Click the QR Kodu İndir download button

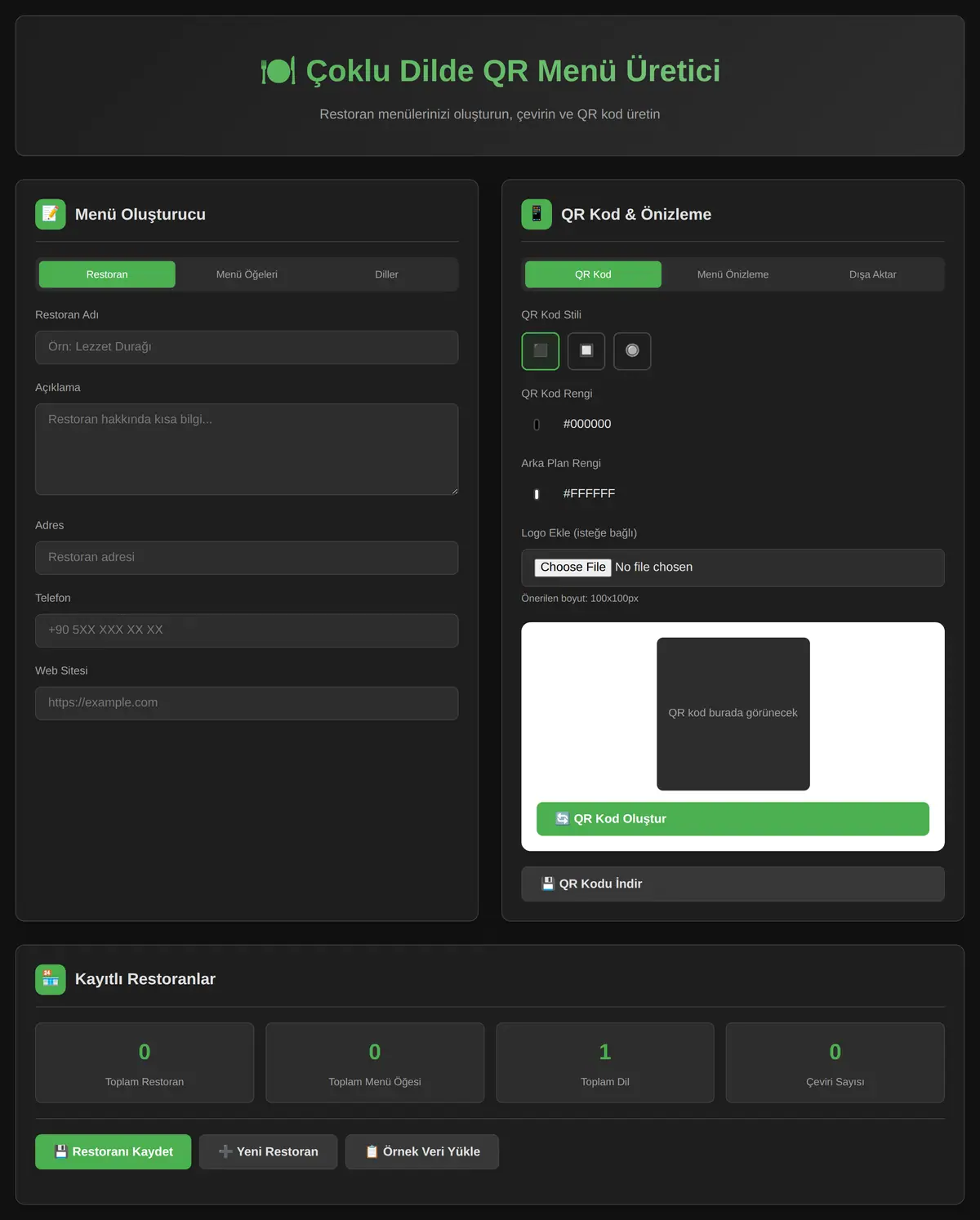[733, 884]
